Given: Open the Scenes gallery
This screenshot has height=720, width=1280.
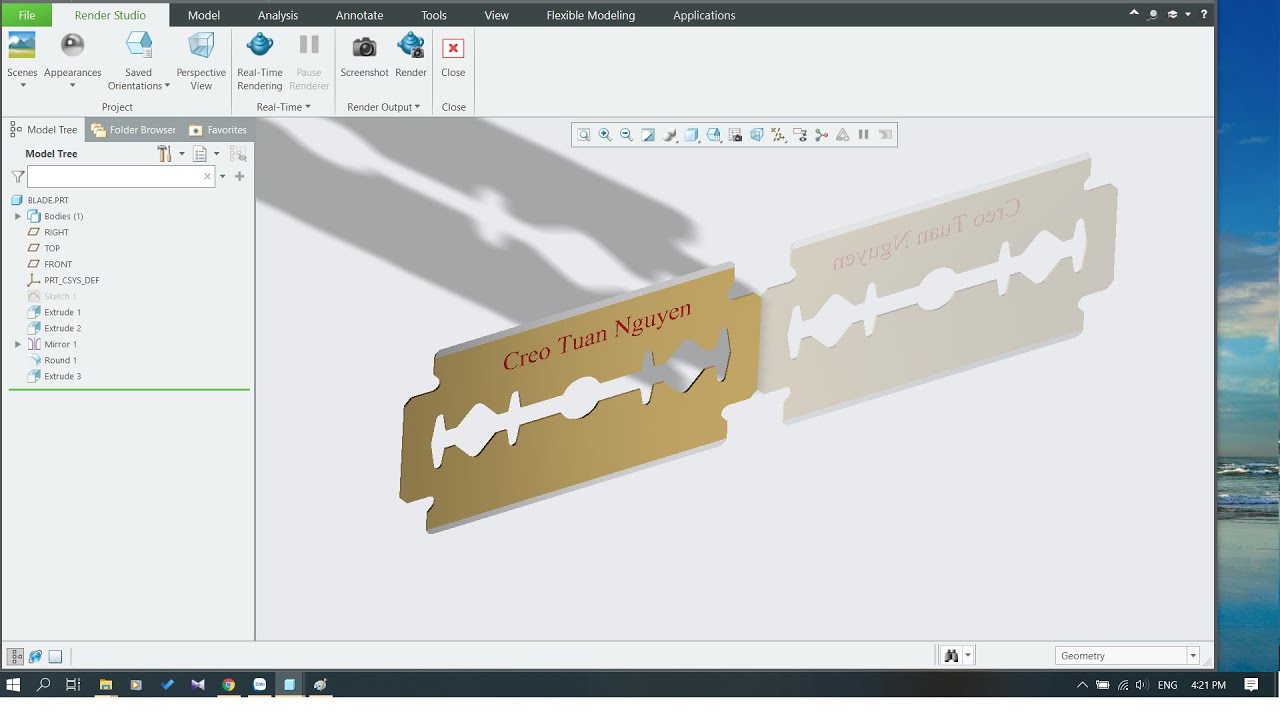Looking at the screenshot, I should coord(22,60).
